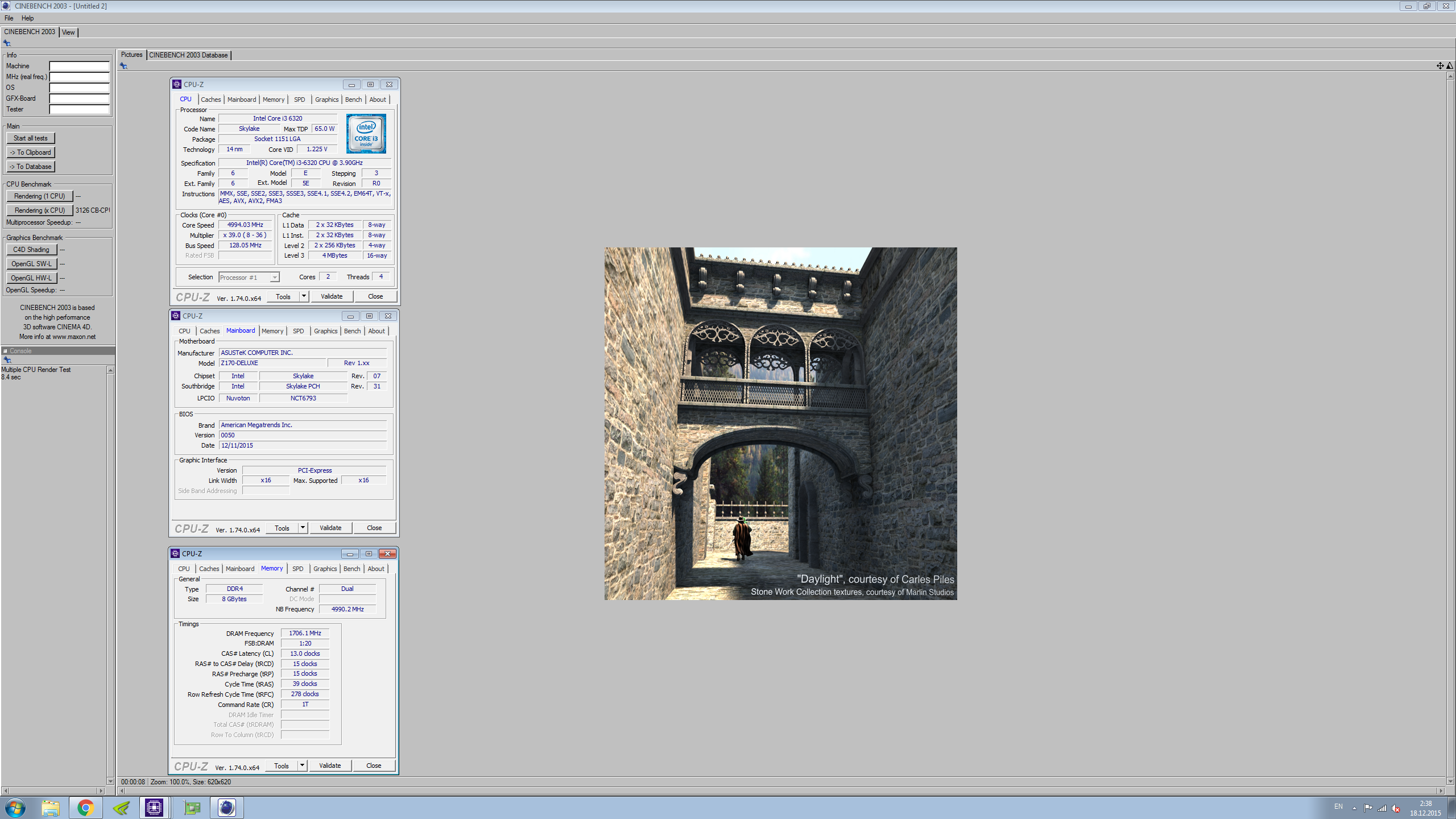The height and width of the screenshot is (819, 1456).
Task: Click the Tools button in the CPU-Z Mainboard window
Action: tap(282, 528)
